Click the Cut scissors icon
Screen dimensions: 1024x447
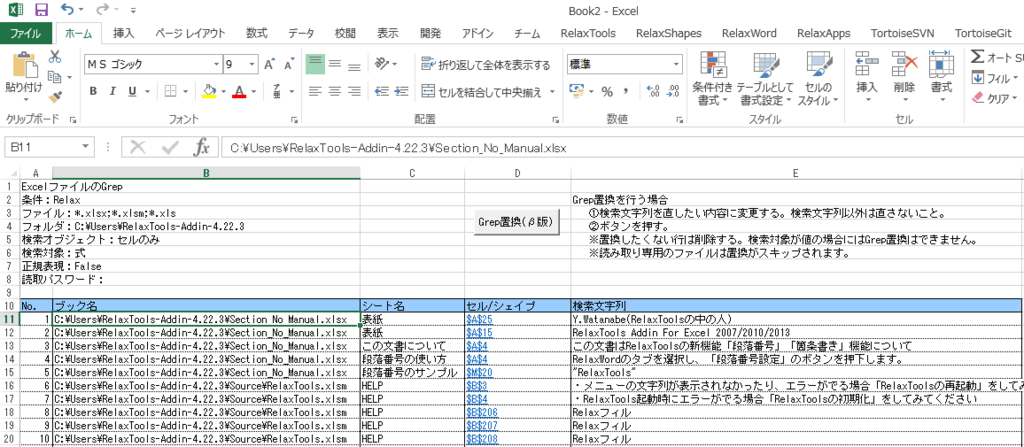click(55, 58)
